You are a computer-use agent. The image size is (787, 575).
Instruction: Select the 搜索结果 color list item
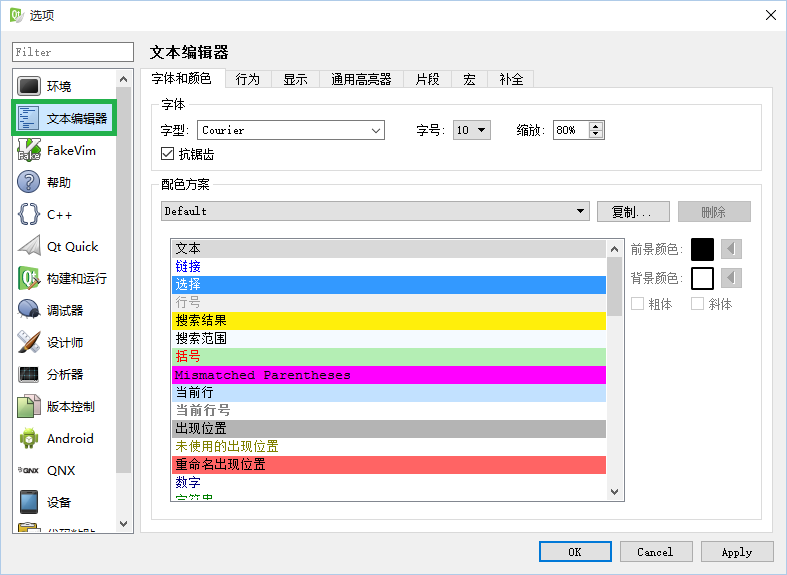388,321
